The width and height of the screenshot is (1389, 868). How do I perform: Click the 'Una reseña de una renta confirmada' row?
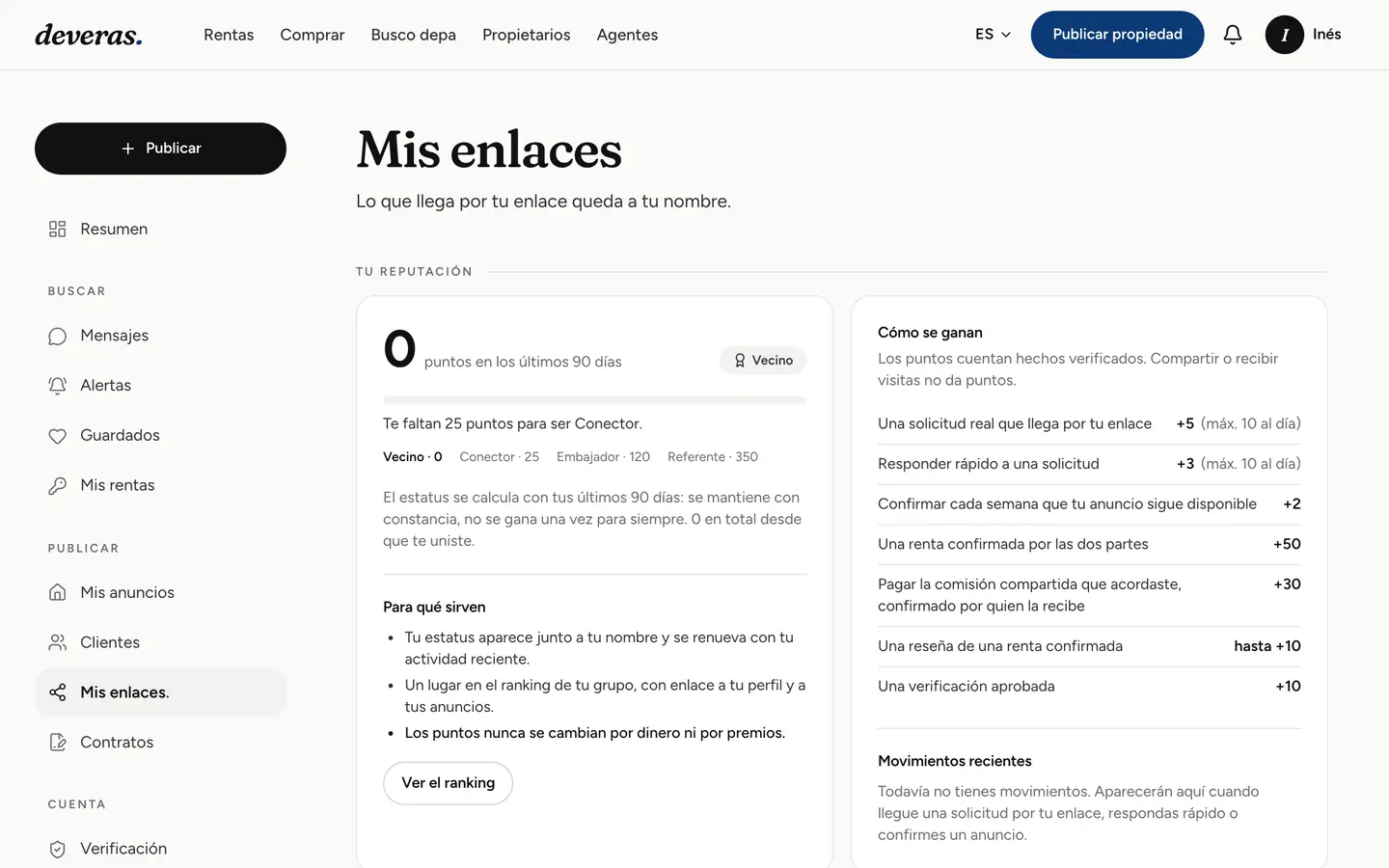(x=1089, y=646)
